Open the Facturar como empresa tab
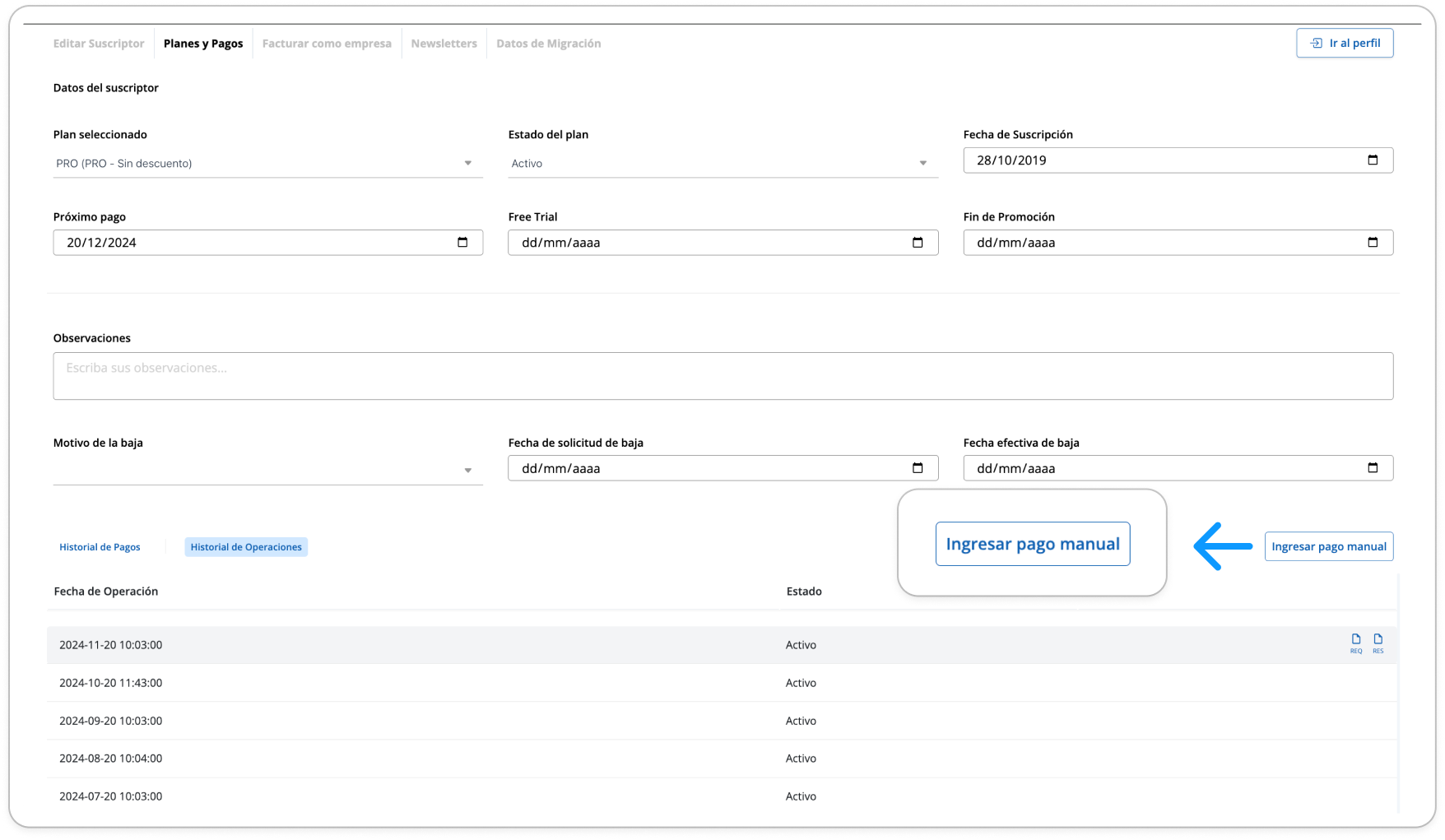Image resolution: width=1445 pixels, height=840 pixels. (x=327, y=44)
